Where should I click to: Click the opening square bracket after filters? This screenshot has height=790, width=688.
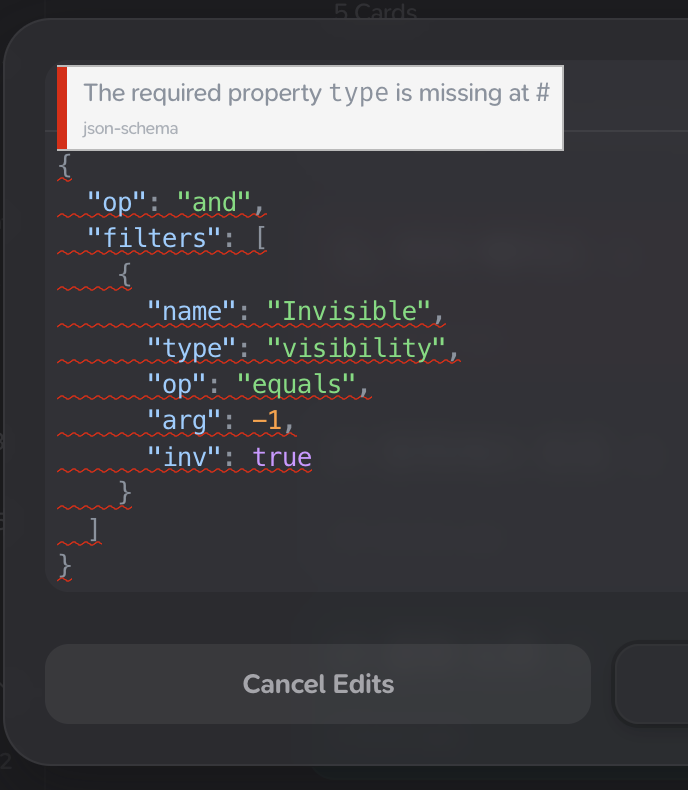point(260,240)
